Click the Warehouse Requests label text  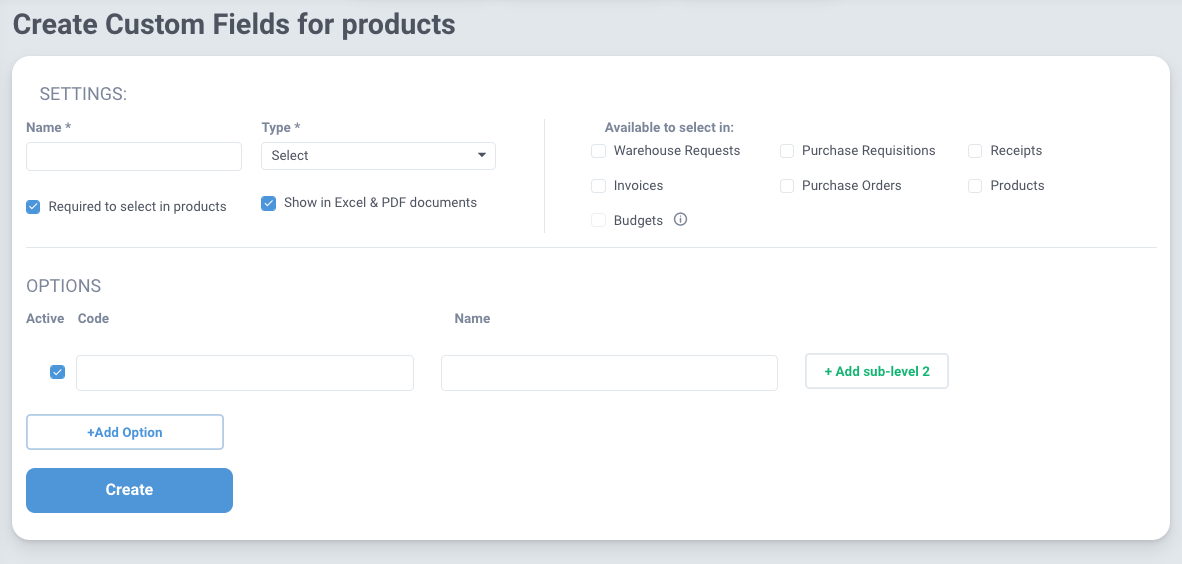(x=677, y=151)
